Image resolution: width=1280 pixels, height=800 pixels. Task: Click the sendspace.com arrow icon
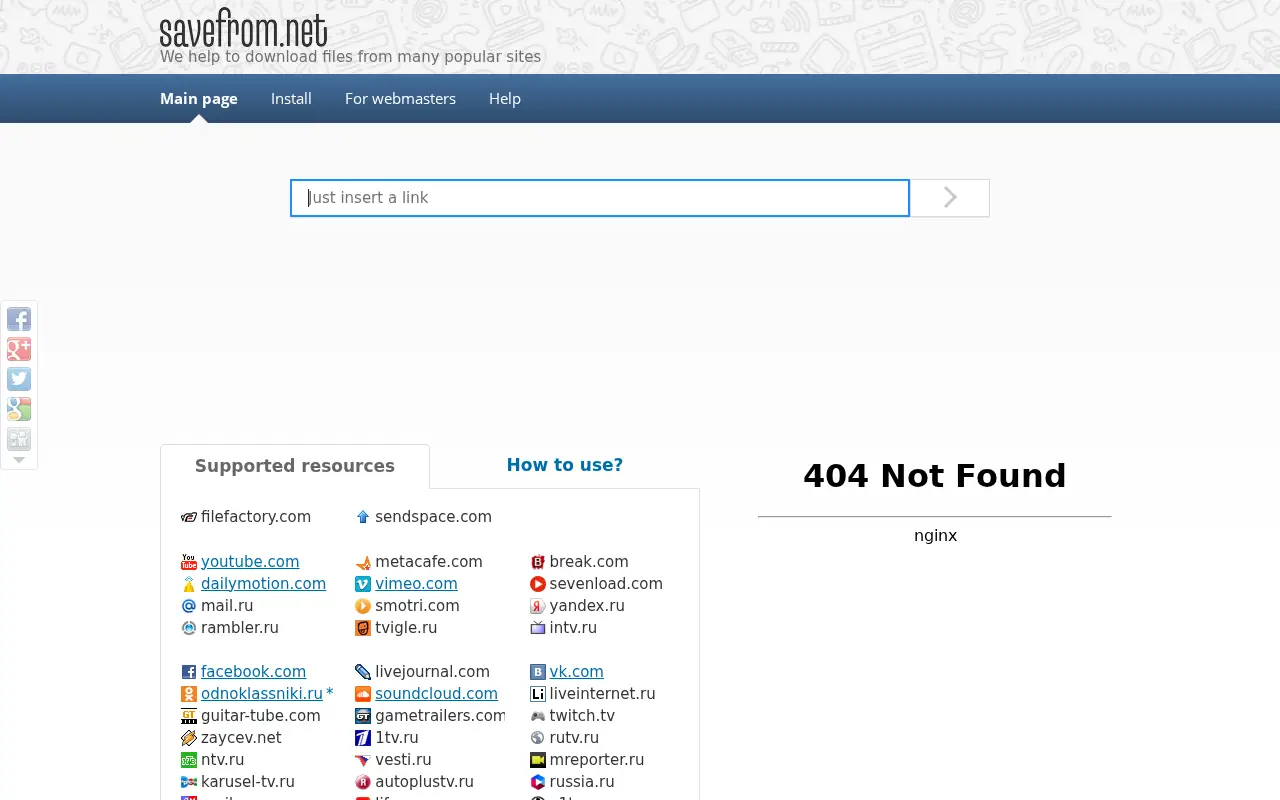[363, 517]
